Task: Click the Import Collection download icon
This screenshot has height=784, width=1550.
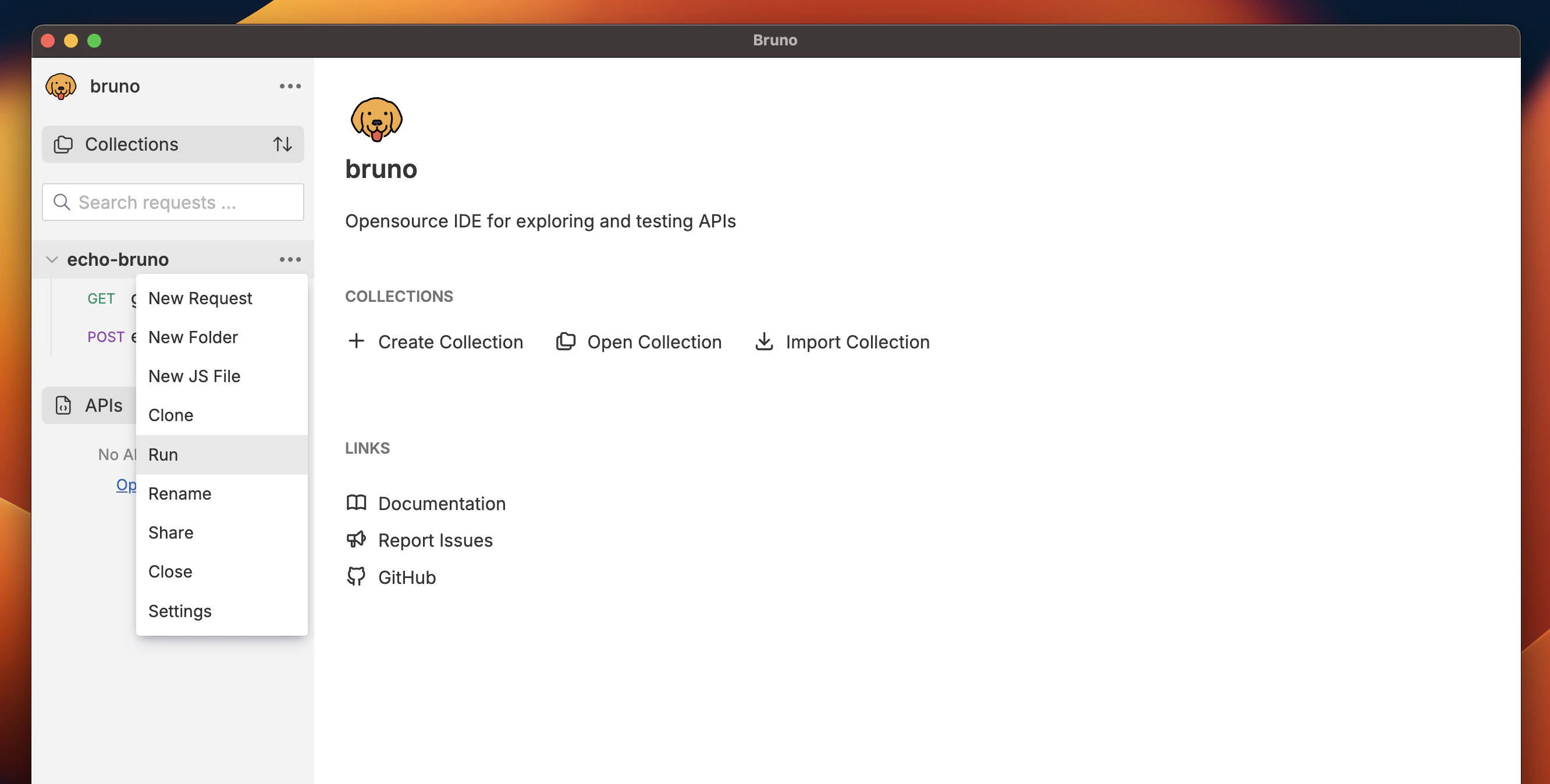Action: (x=763, y=341)
